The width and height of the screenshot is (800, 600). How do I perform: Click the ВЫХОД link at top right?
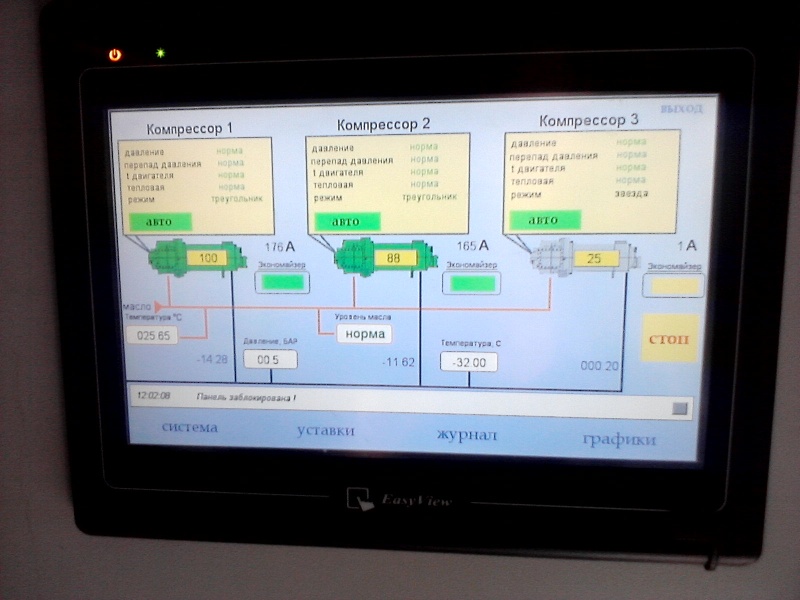click(682, 109)
